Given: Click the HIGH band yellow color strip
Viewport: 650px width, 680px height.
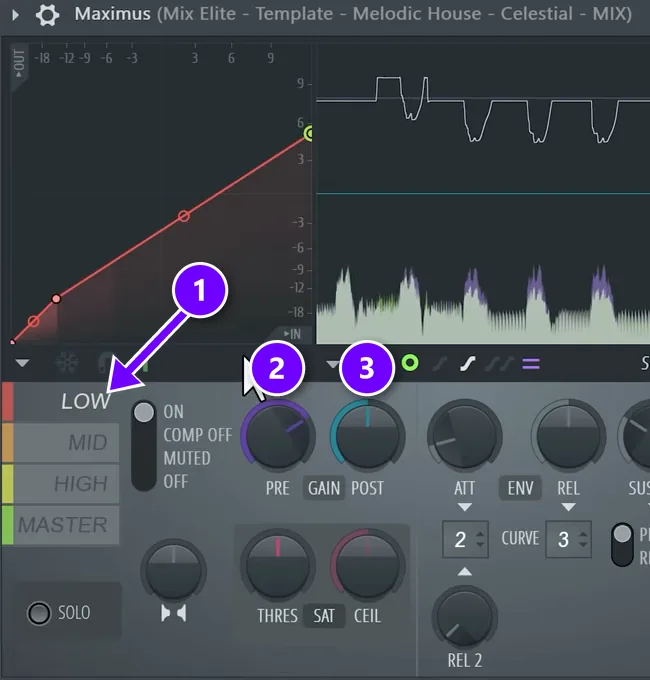Looking at the screenshot, I should tap(7, 484).
